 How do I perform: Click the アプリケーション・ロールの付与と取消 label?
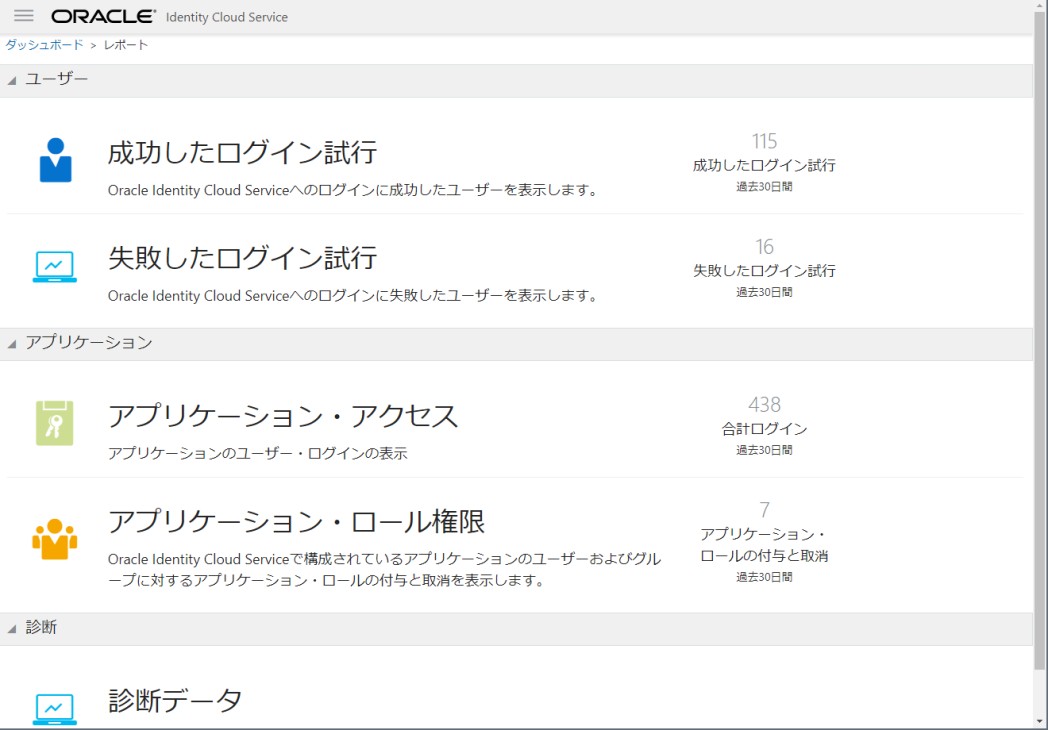coord(764,545)
